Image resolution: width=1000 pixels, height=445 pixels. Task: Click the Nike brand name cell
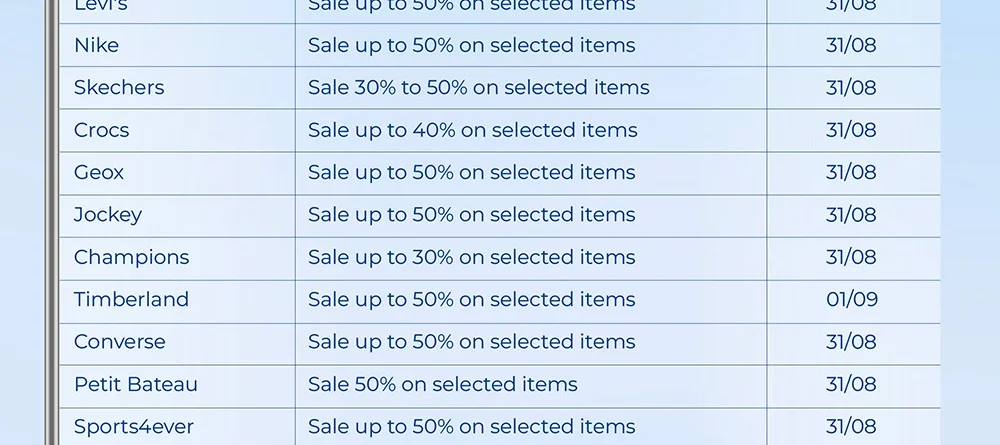[96, 45]
